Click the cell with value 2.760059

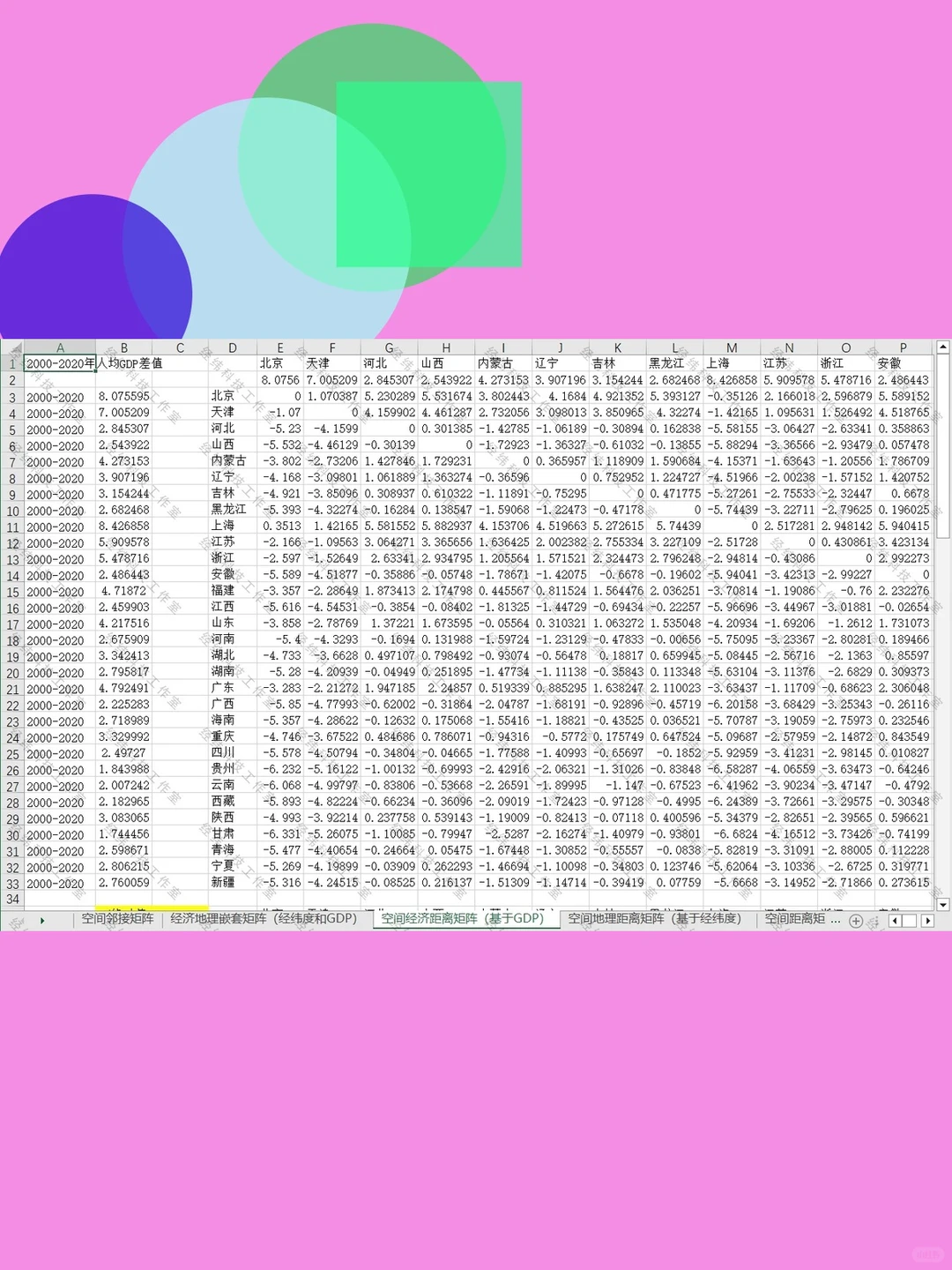click(124, 883)
